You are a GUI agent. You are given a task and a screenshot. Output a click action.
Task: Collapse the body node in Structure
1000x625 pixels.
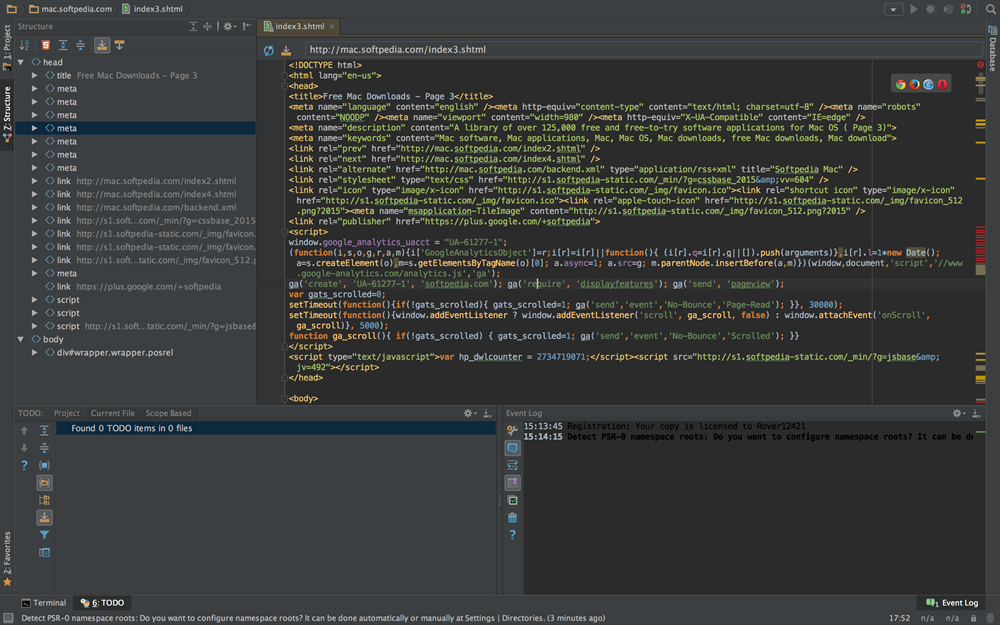click(21, 339)
